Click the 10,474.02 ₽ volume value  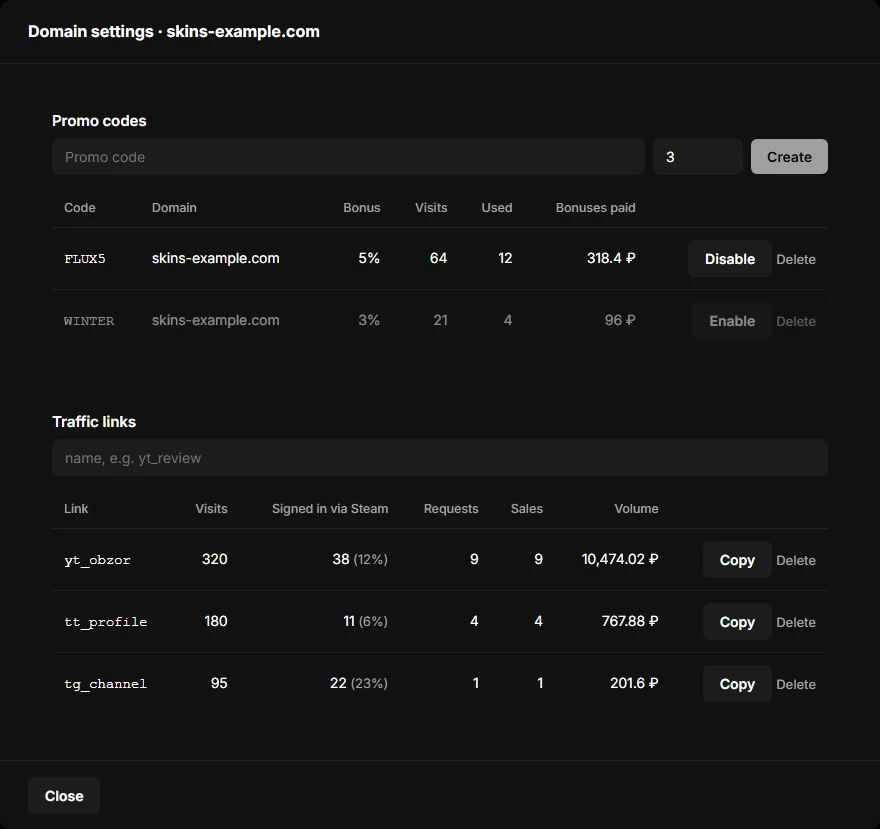click(x=620, y=559)
